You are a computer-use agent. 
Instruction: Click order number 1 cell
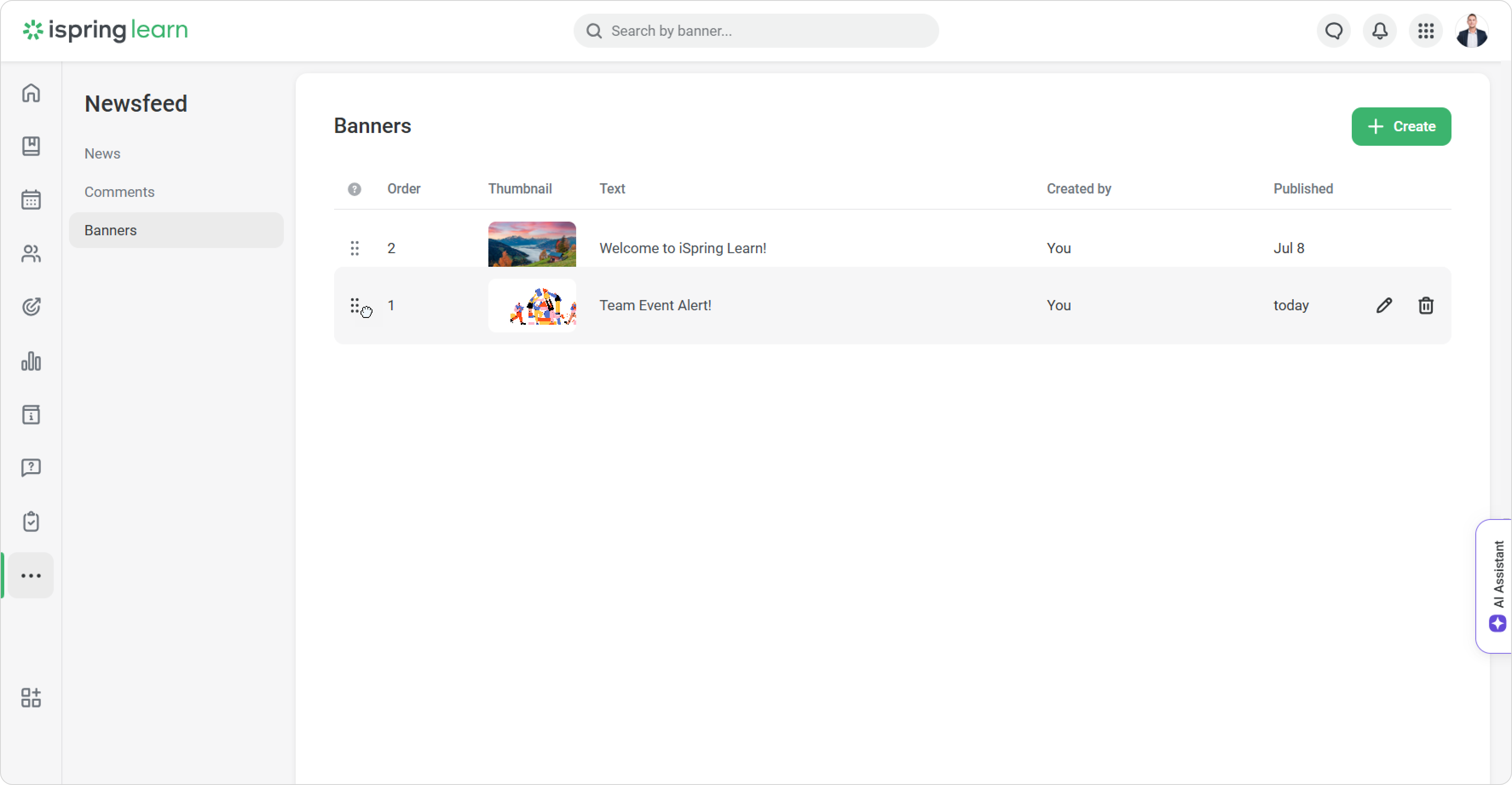coord(391,305)
